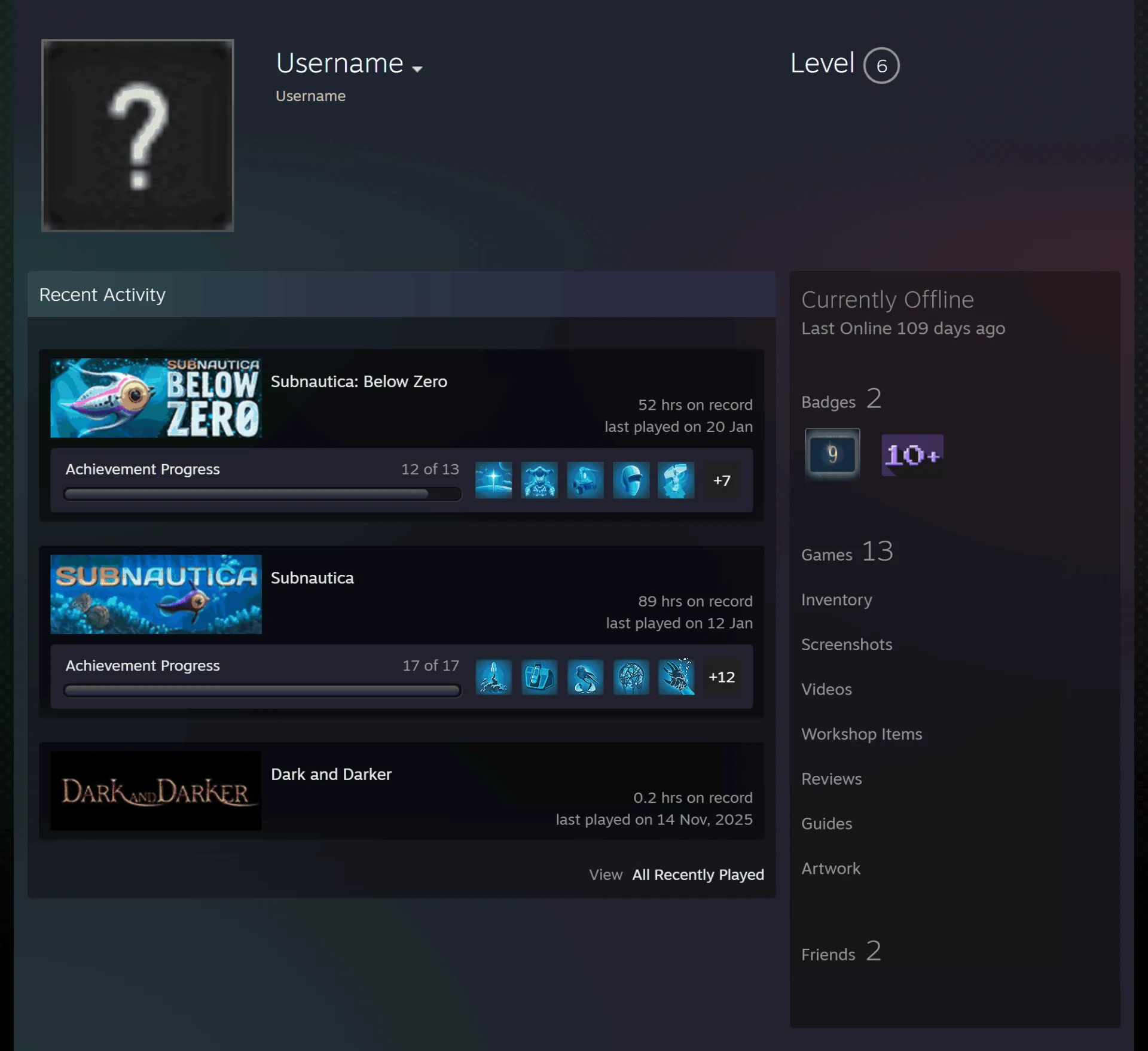Open the Subnautica: Below Zero game banner
The height and width of the screenshot is (1051, 1148).
156,398
